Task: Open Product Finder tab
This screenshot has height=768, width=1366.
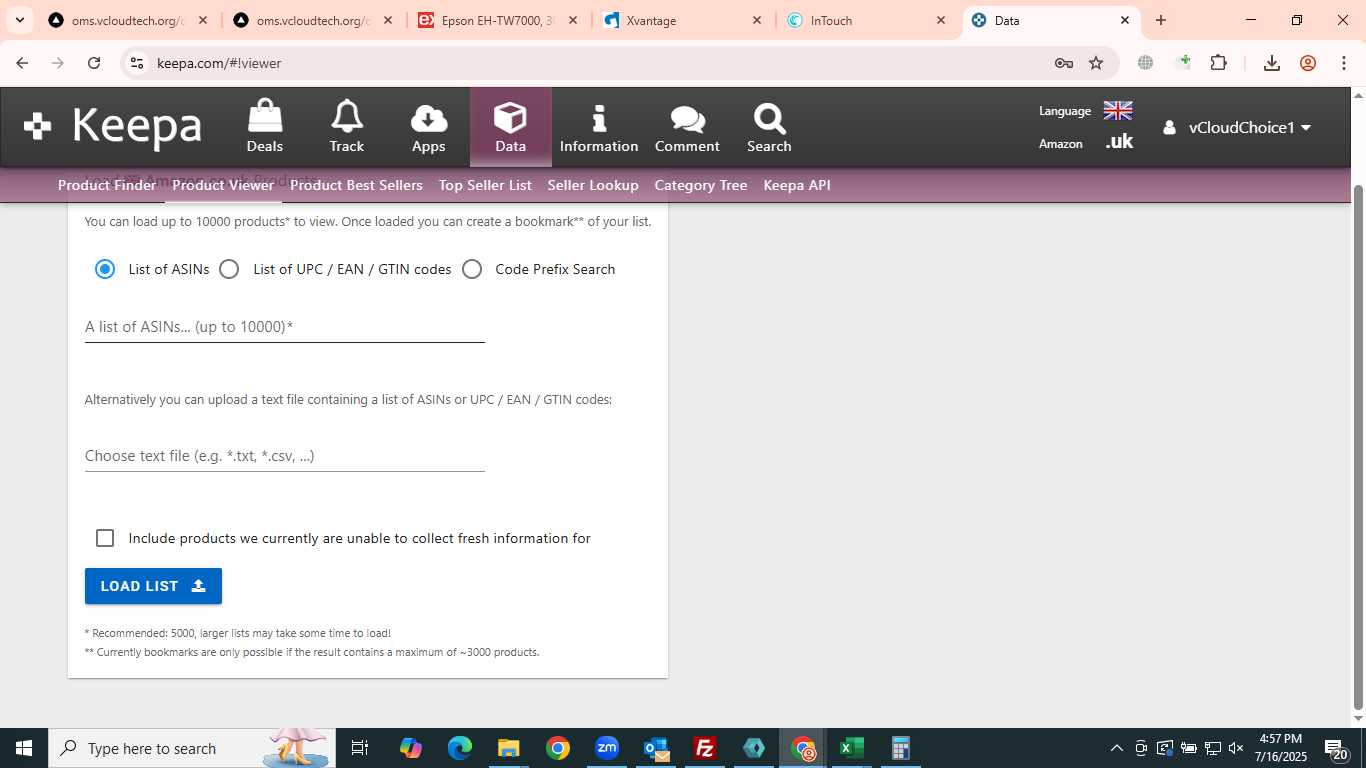Action: click(x=107, y=185)
